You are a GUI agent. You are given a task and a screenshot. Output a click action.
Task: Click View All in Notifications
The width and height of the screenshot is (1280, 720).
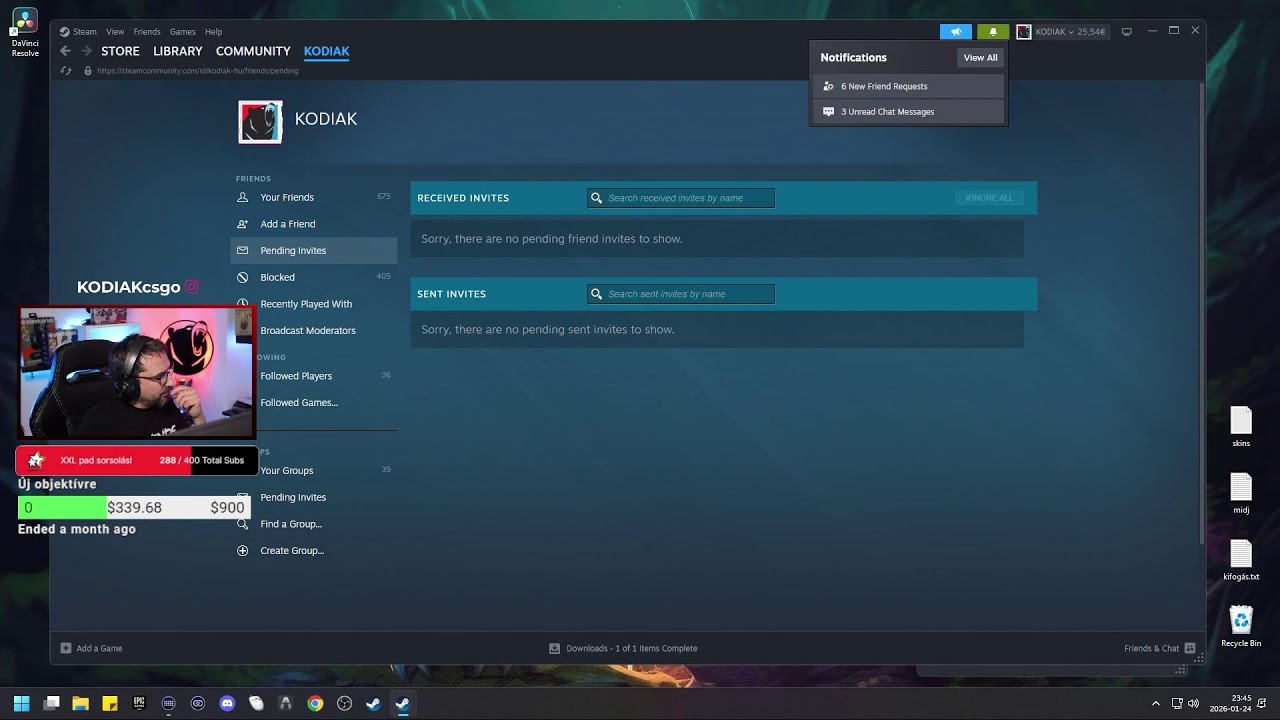[980, 58]
